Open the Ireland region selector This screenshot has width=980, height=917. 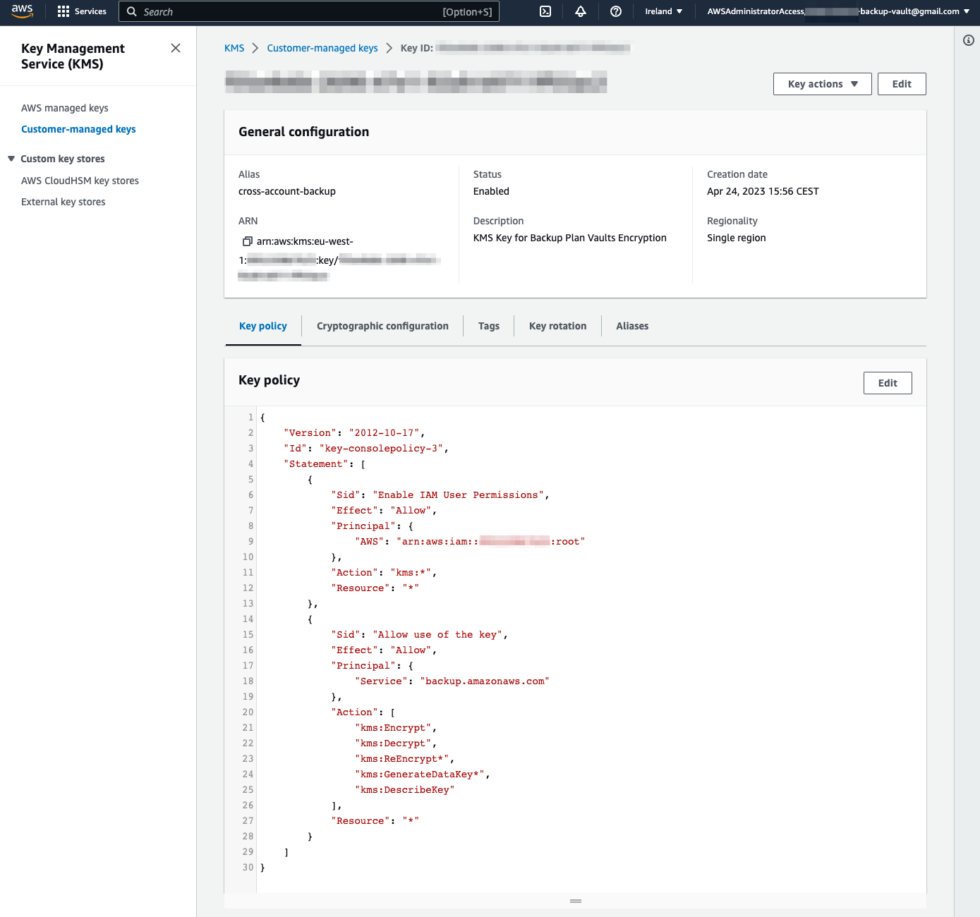point(661,11)
